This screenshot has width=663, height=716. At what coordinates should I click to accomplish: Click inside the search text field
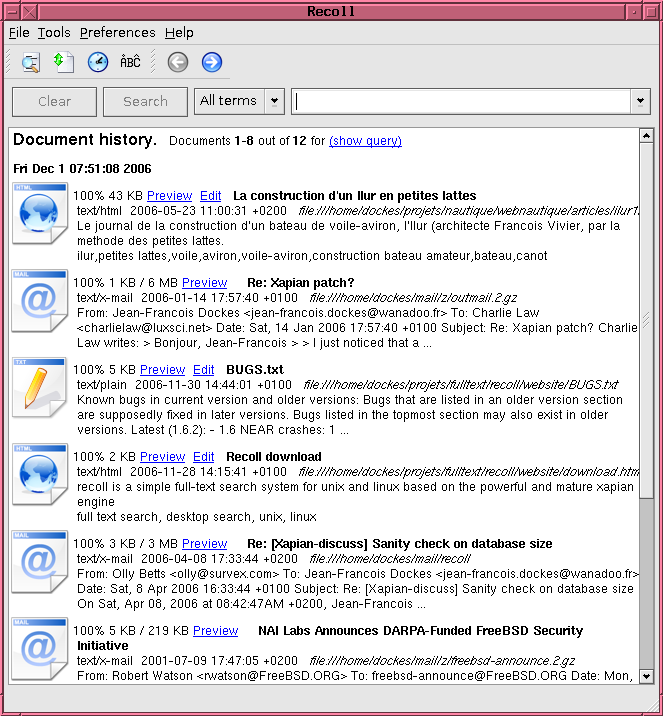click(462, 101)
